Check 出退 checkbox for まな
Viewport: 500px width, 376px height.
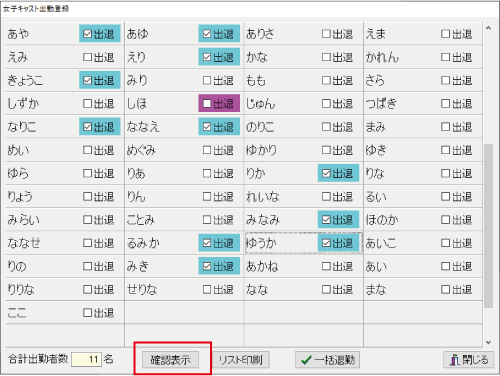click(445, 289)
